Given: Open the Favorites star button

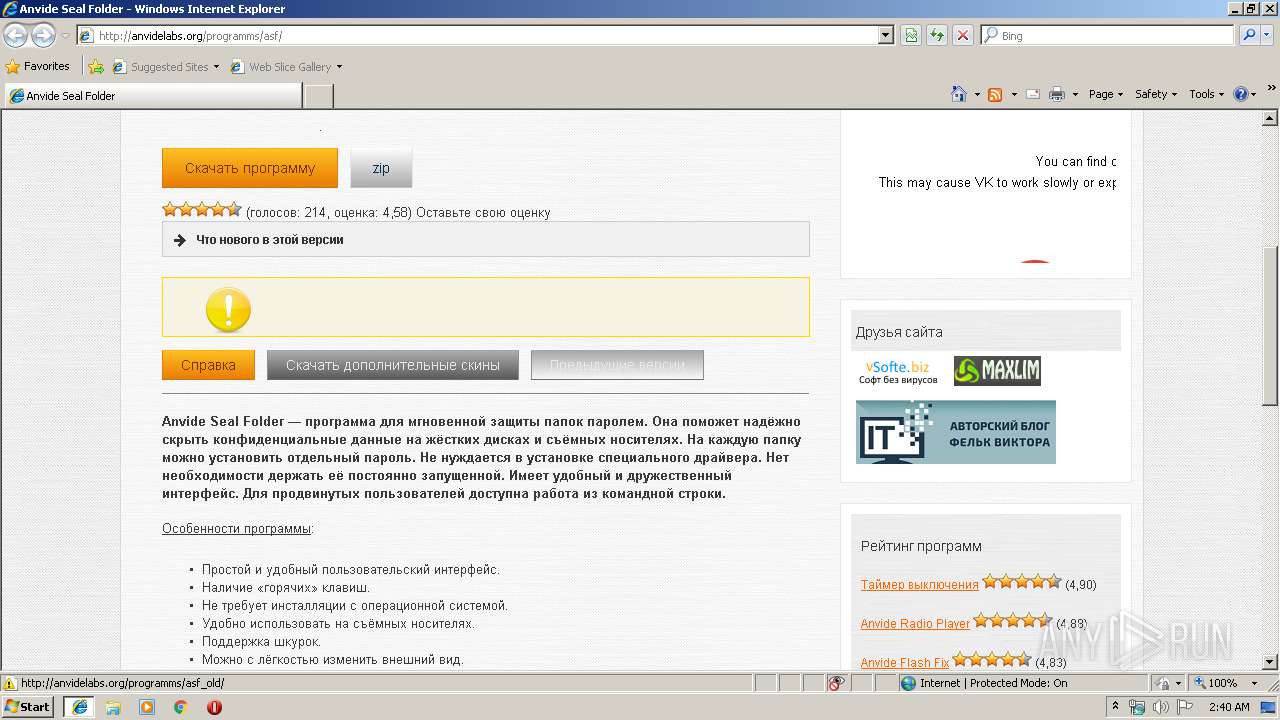Looking at the screenshot, I should 38,66.
